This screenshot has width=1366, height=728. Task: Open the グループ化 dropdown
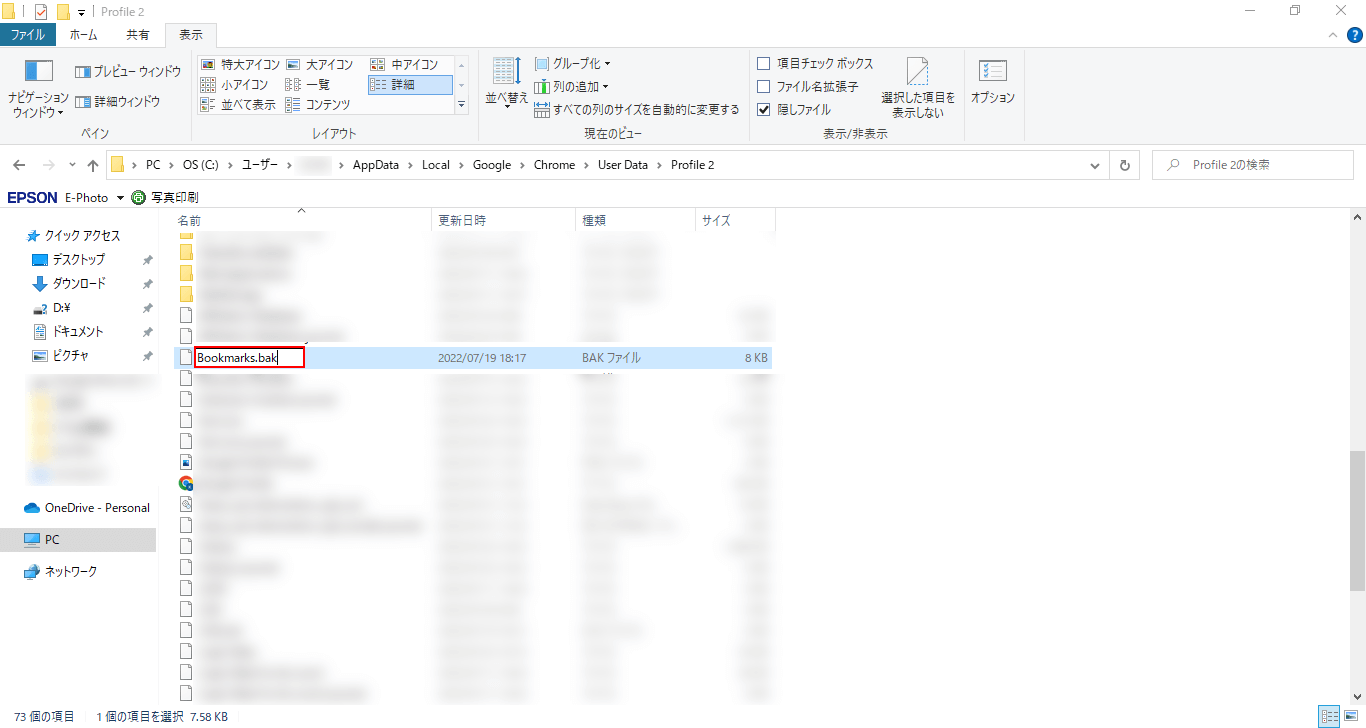click(x=573, y=64)
